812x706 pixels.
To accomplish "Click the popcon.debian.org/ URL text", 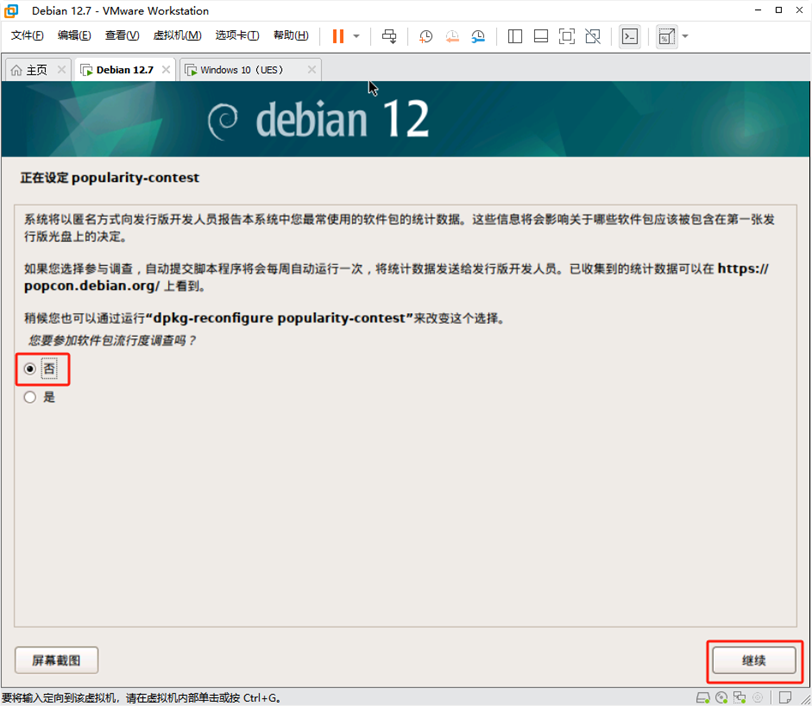I will click(x=92, y=286).
